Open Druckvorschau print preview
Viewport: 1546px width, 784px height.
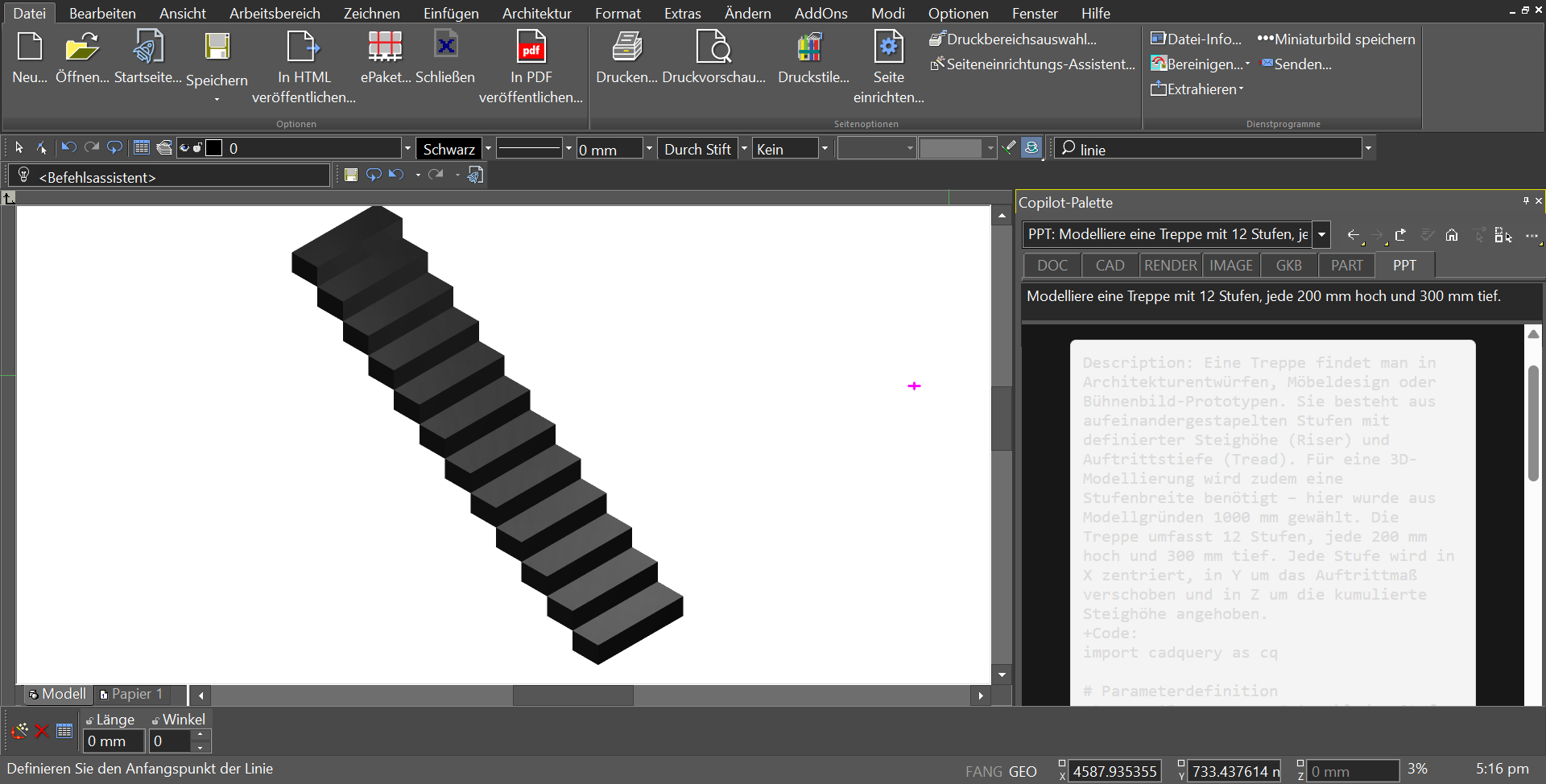click(x=713, y=47)
